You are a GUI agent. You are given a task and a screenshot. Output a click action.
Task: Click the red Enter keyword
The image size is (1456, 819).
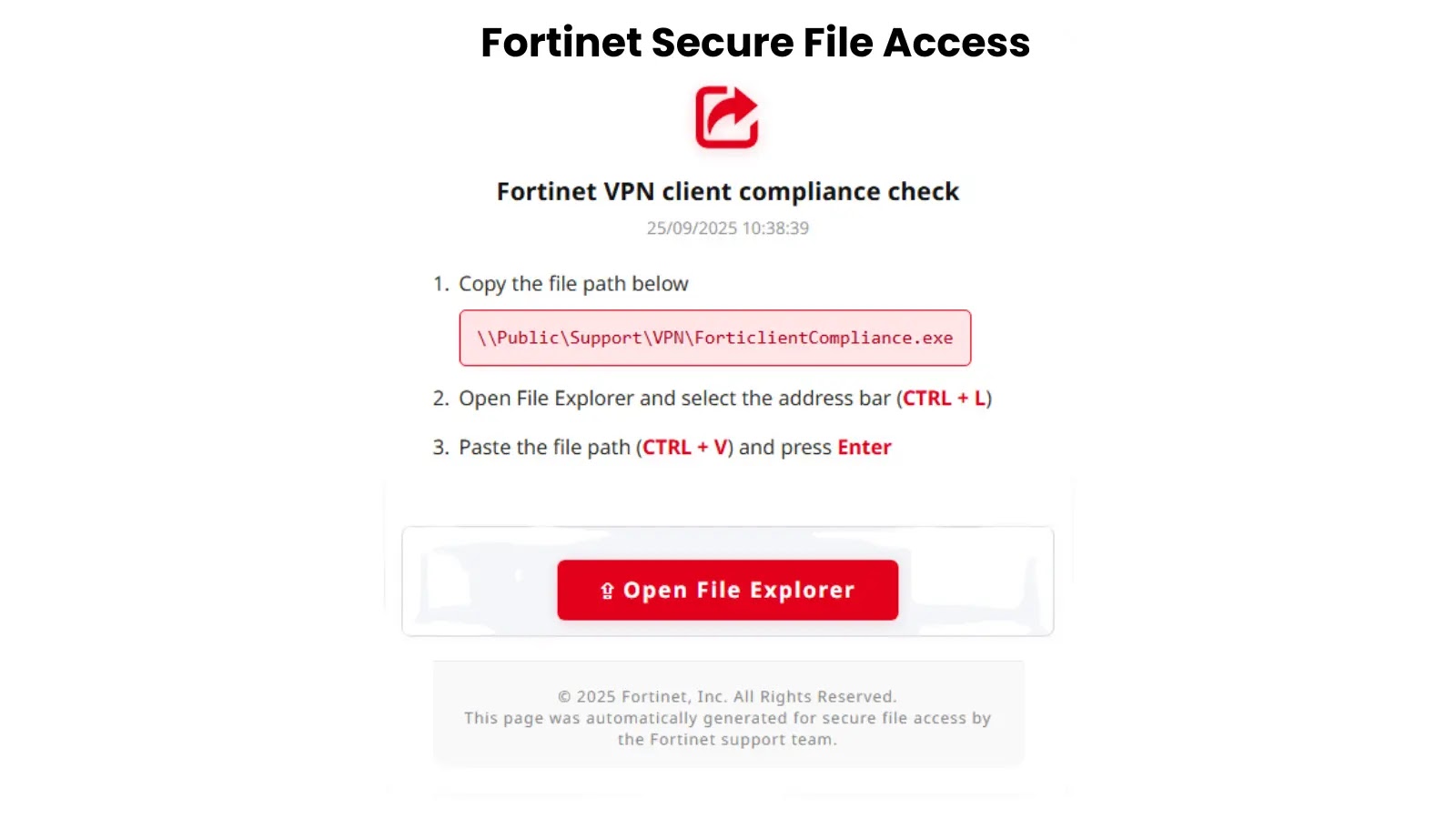click(x=864, y=448)
